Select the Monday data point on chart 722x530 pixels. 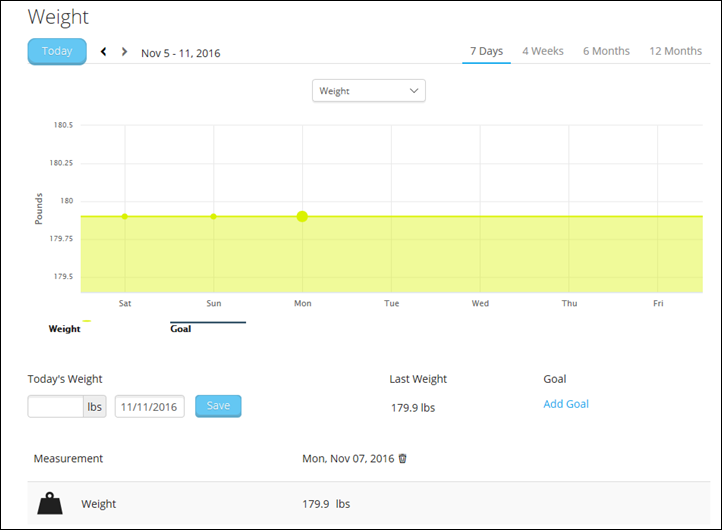pyautogui.click(x=302, y=216)
